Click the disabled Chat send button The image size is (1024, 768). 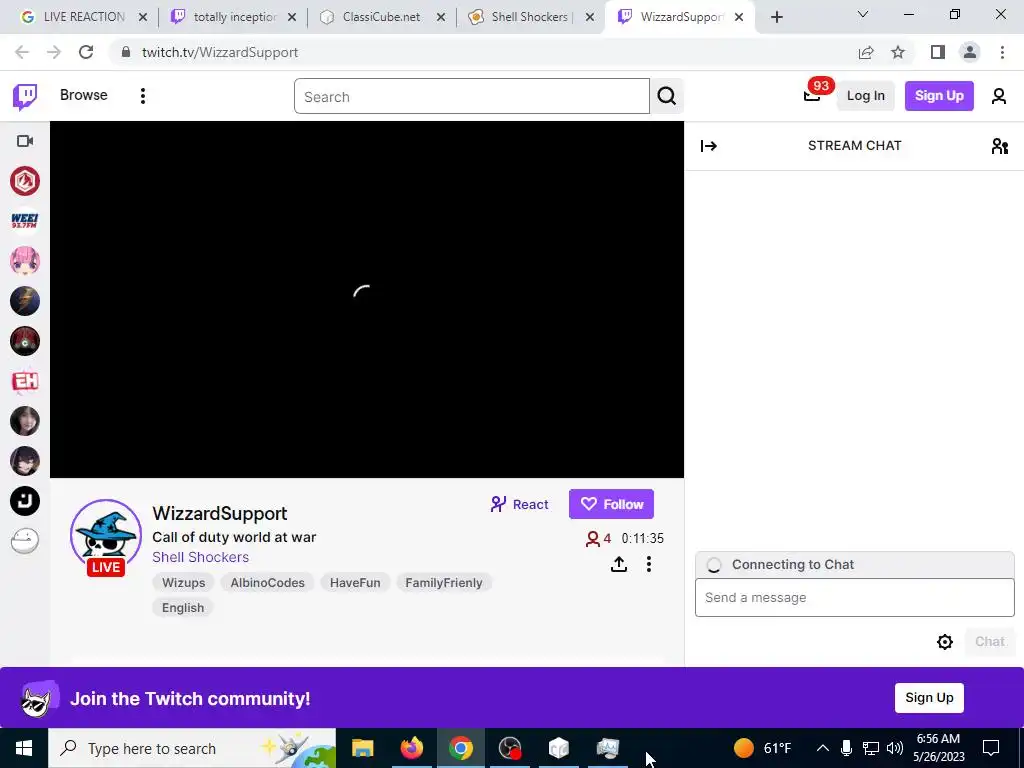tap(989, 641)
